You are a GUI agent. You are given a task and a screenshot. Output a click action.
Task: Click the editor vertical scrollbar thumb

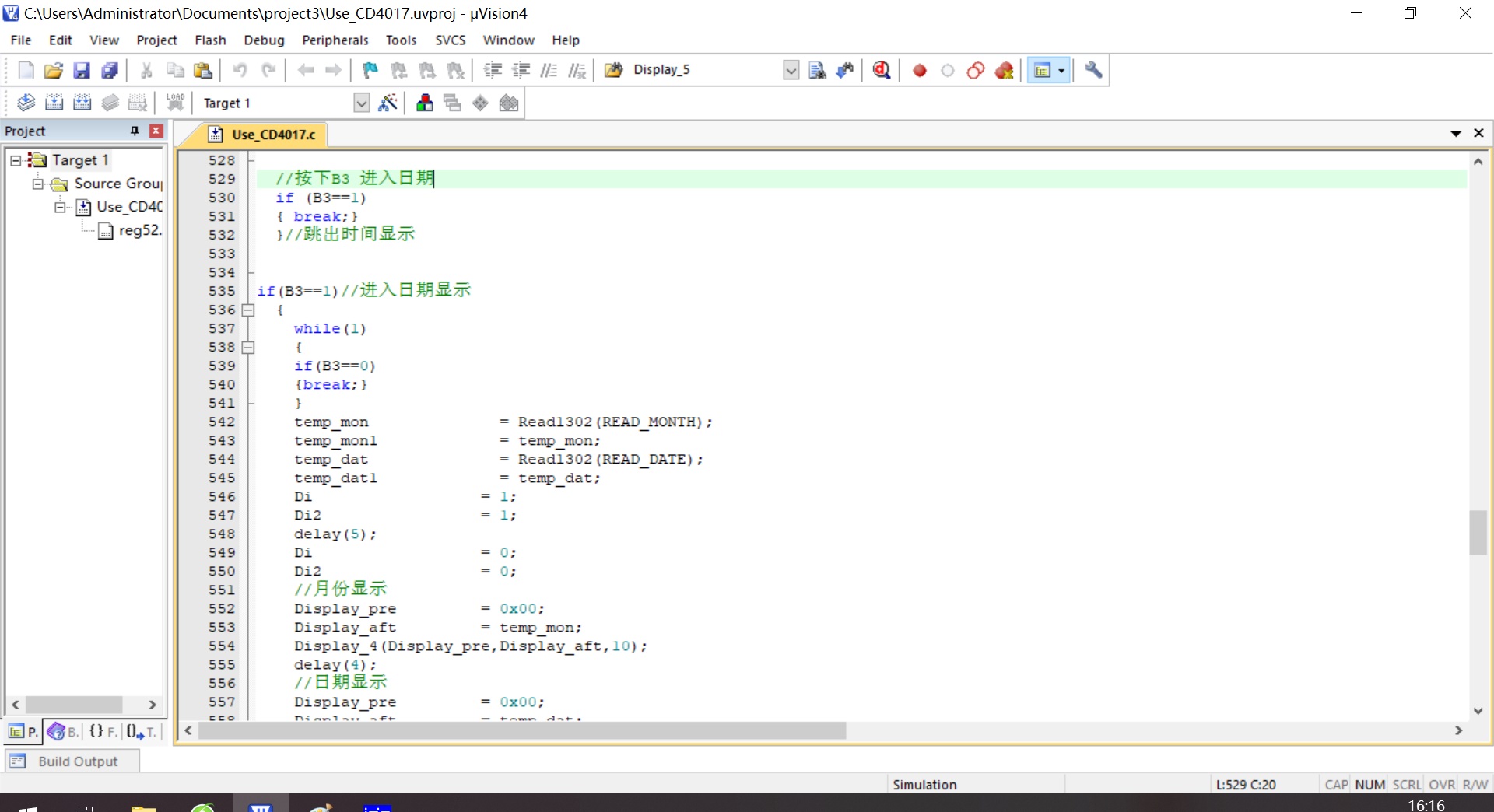[x=1478, y=532]
